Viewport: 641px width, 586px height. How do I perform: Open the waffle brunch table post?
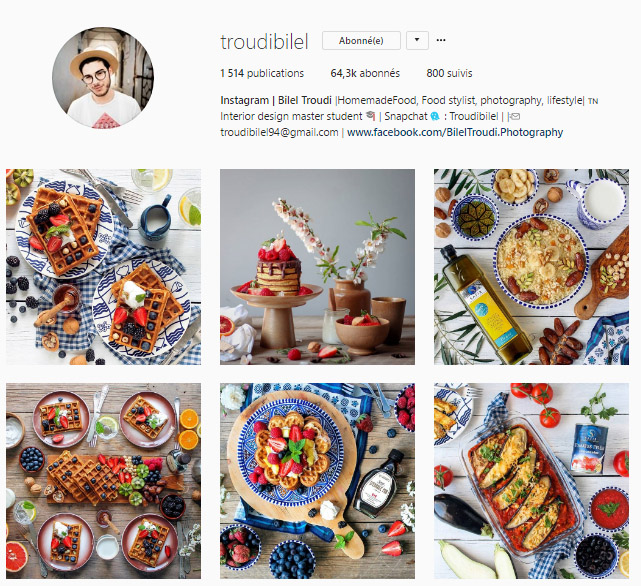[103, 481]
